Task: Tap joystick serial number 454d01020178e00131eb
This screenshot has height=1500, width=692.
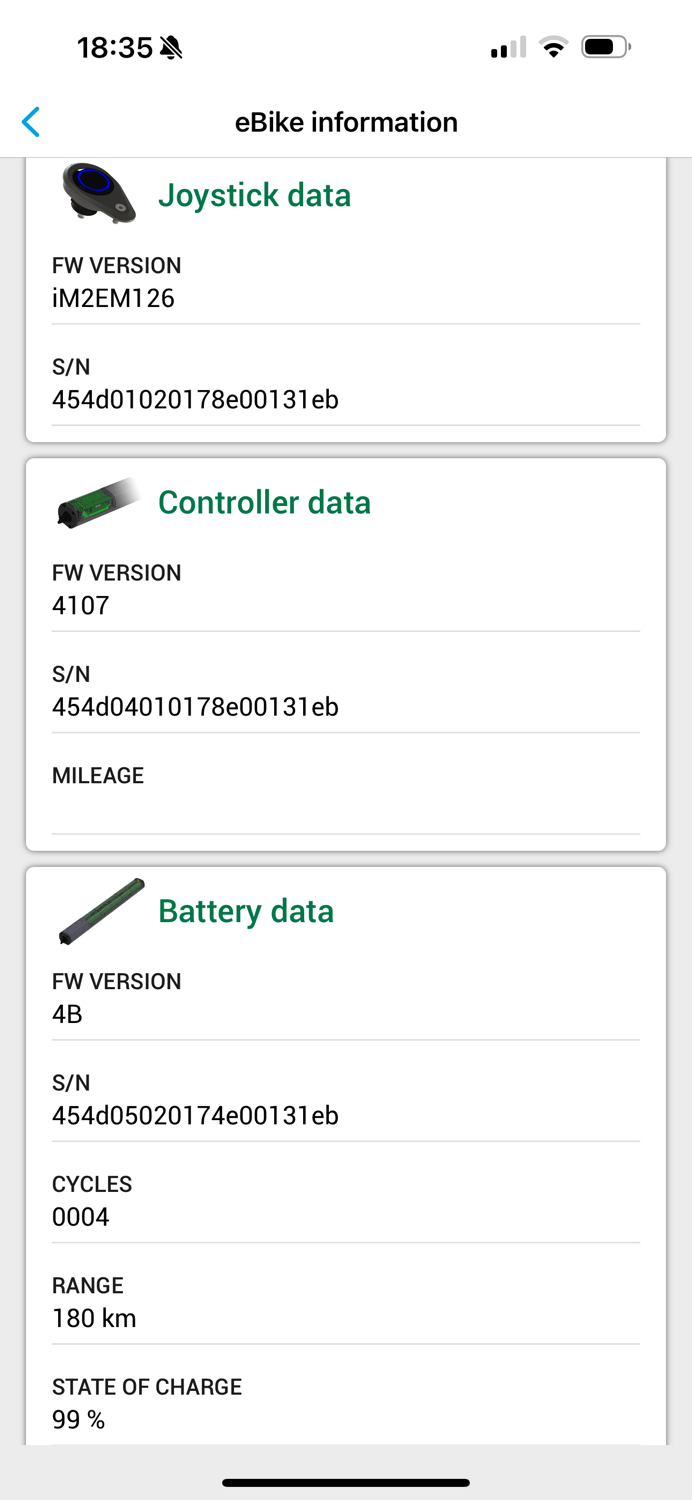Action: click(x=195, y=400)
